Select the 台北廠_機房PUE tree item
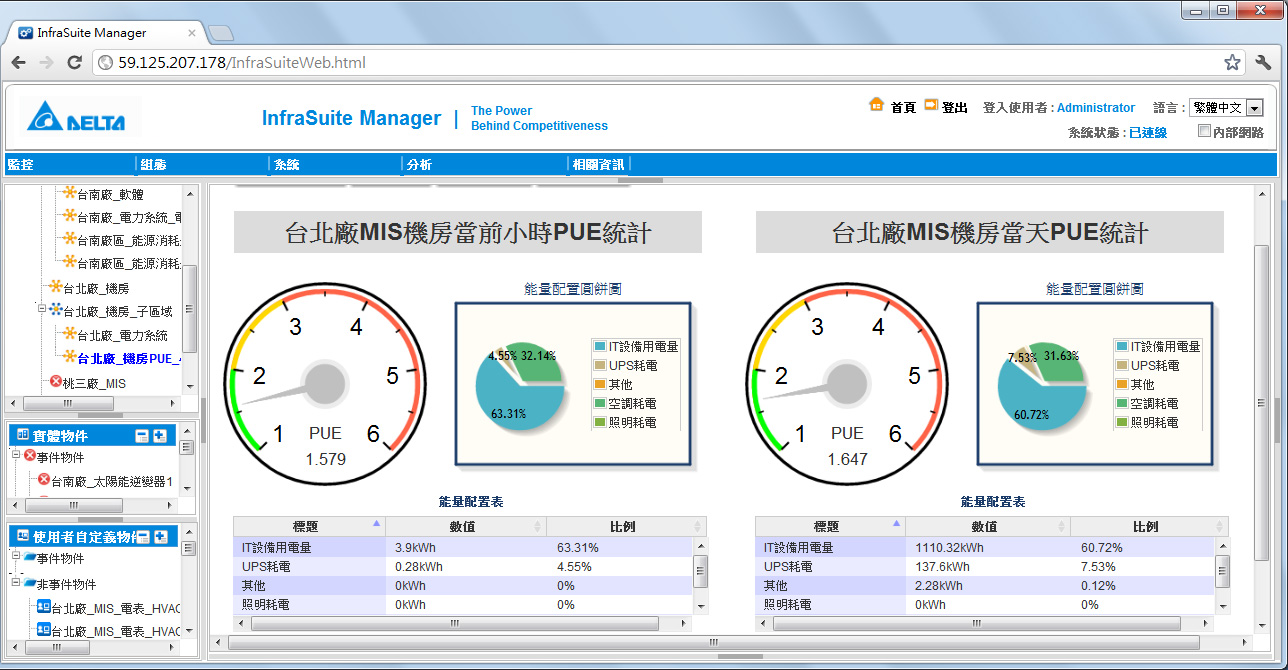The height and width of the screenshot is (670, 1288). pyautogui.click(x=128, y=358)
